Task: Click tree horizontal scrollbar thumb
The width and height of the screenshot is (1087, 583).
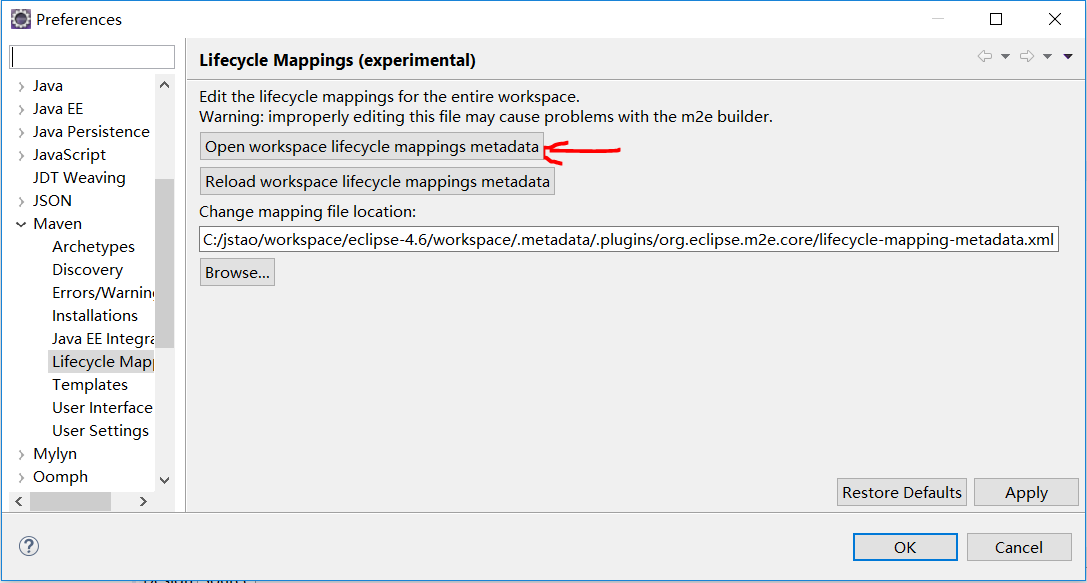Action: pos(70,501)
